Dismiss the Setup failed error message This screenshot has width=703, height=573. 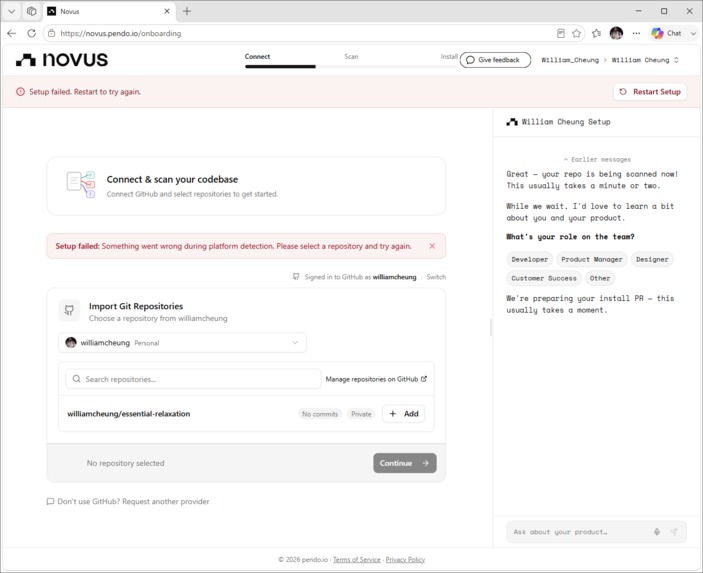coord(432,246)
